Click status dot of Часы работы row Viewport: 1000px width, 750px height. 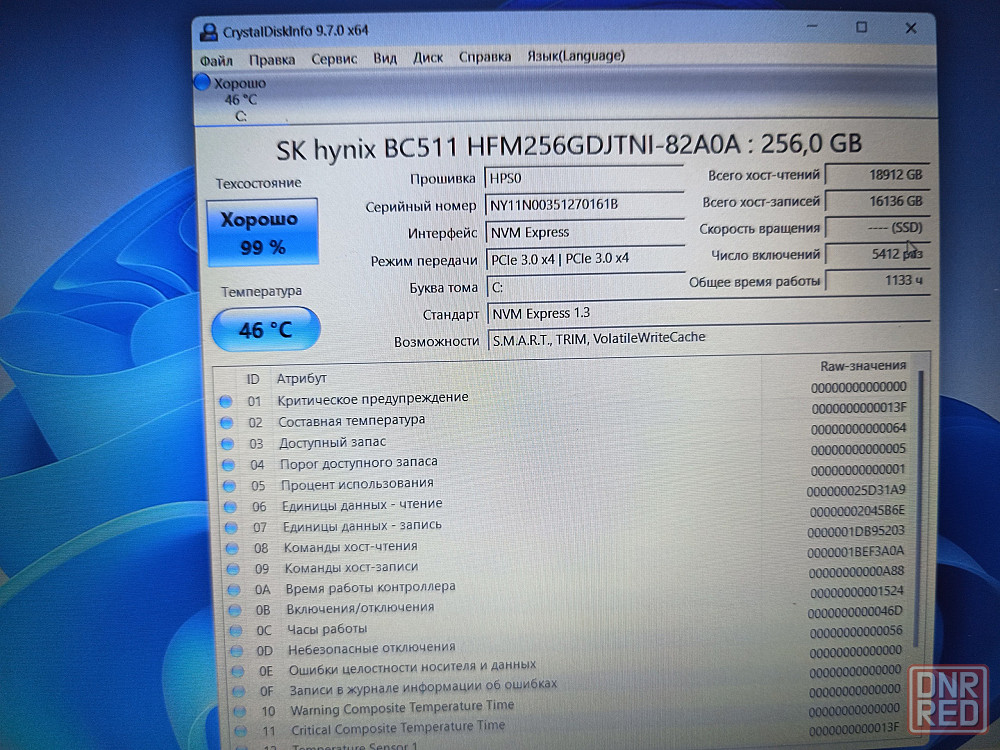(x=236, y=631)
